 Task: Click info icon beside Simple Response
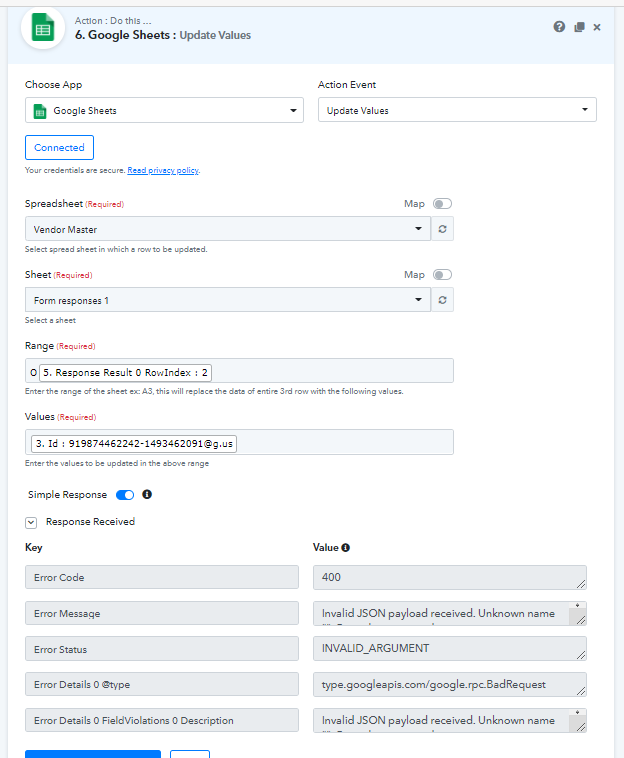147,494
